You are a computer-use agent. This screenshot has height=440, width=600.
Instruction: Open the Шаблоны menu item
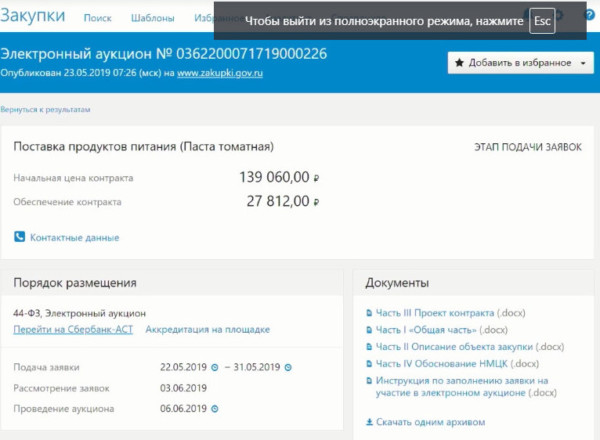click(x=154, y=18)
